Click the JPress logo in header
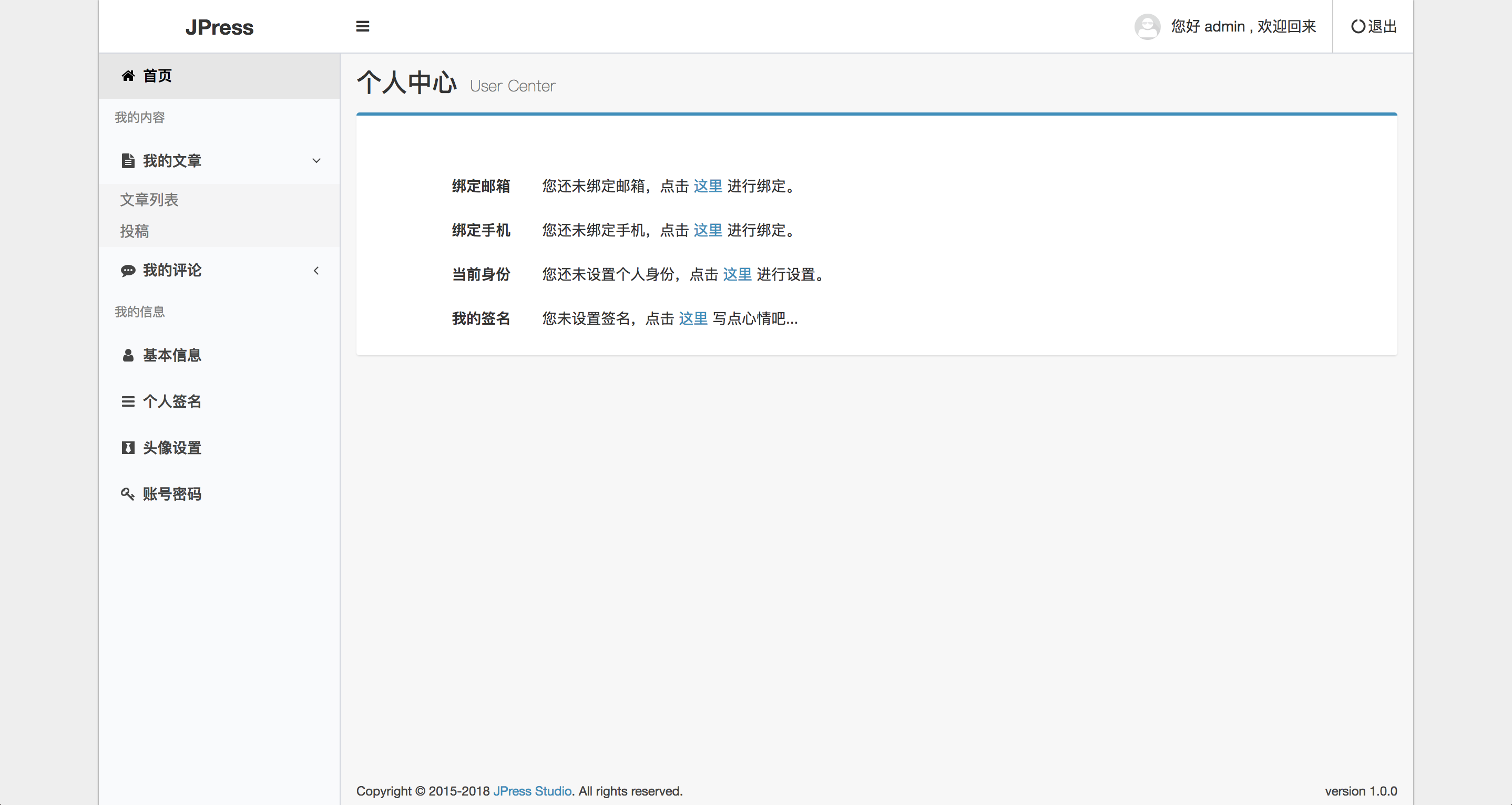The image size is (1512, 805). tap(220, 27)
